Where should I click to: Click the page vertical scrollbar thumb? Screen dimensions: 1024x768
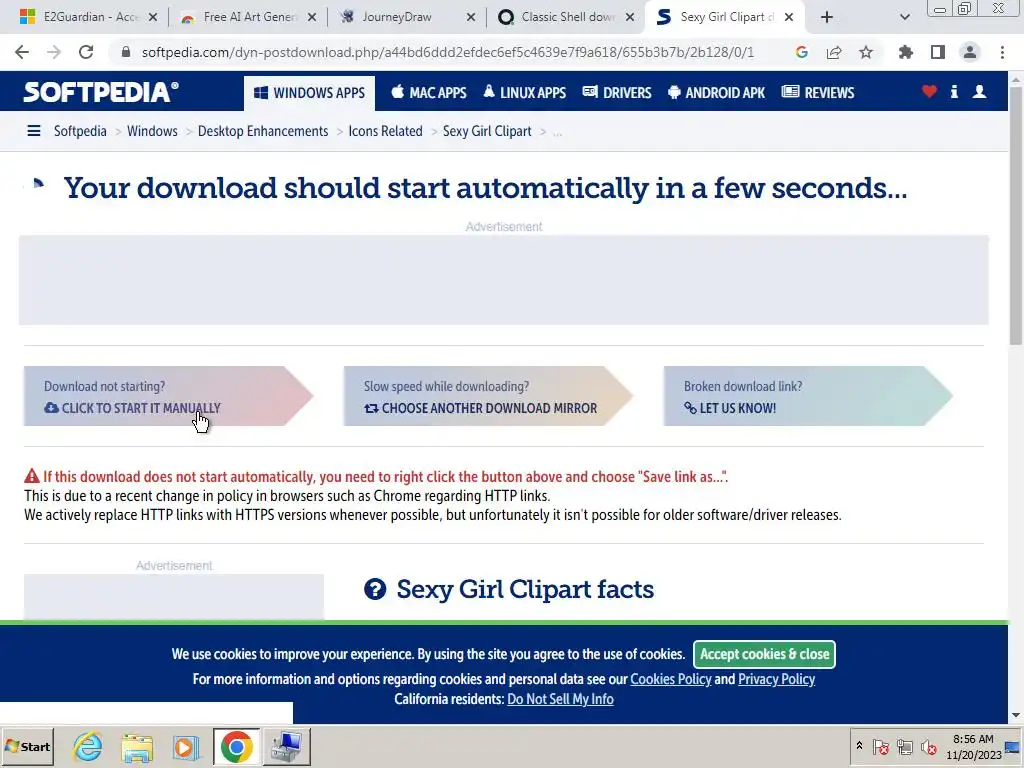[1016, 216]
